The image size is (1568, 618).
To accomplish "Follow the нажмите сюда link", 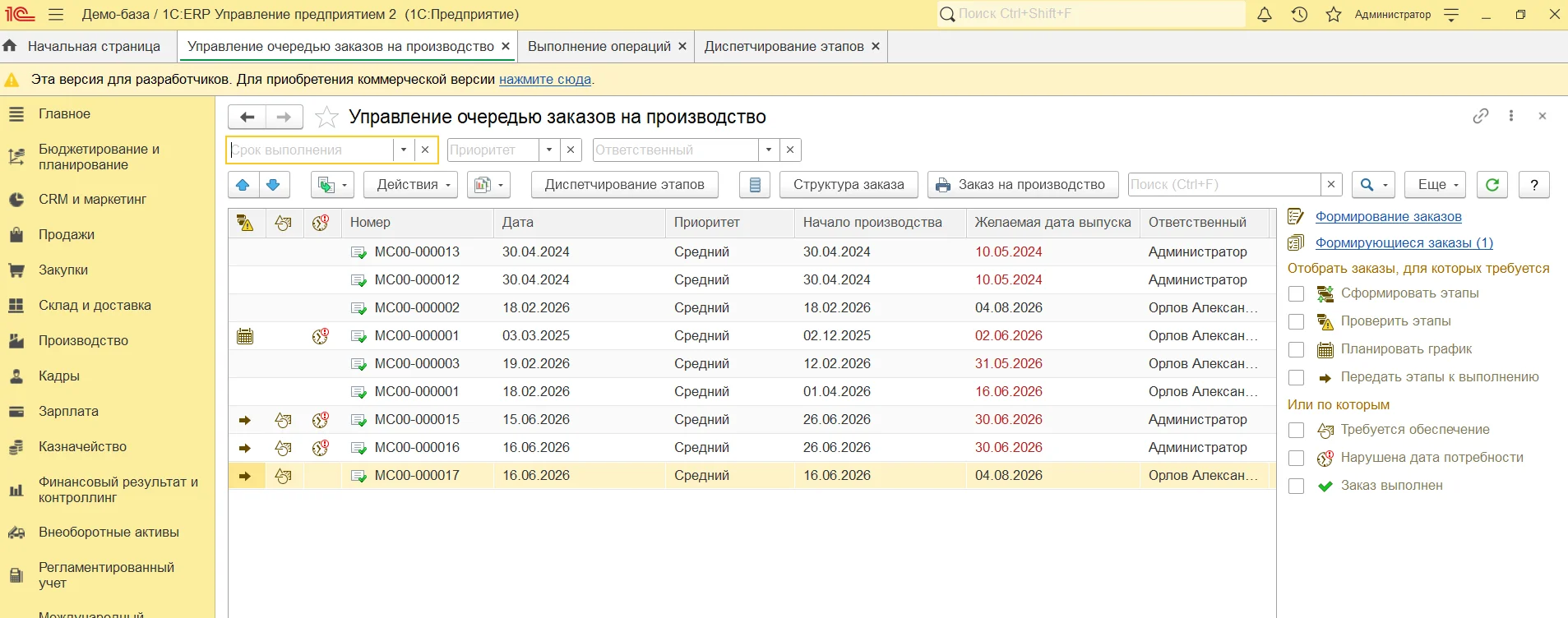I will pos(545,80).
